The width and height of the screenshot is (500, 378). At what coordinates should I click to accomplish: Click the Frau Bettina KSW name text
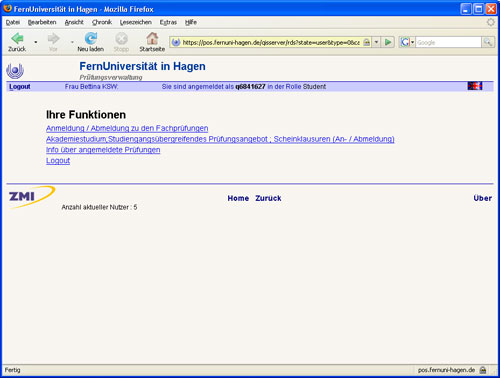(x=91, y=87)
